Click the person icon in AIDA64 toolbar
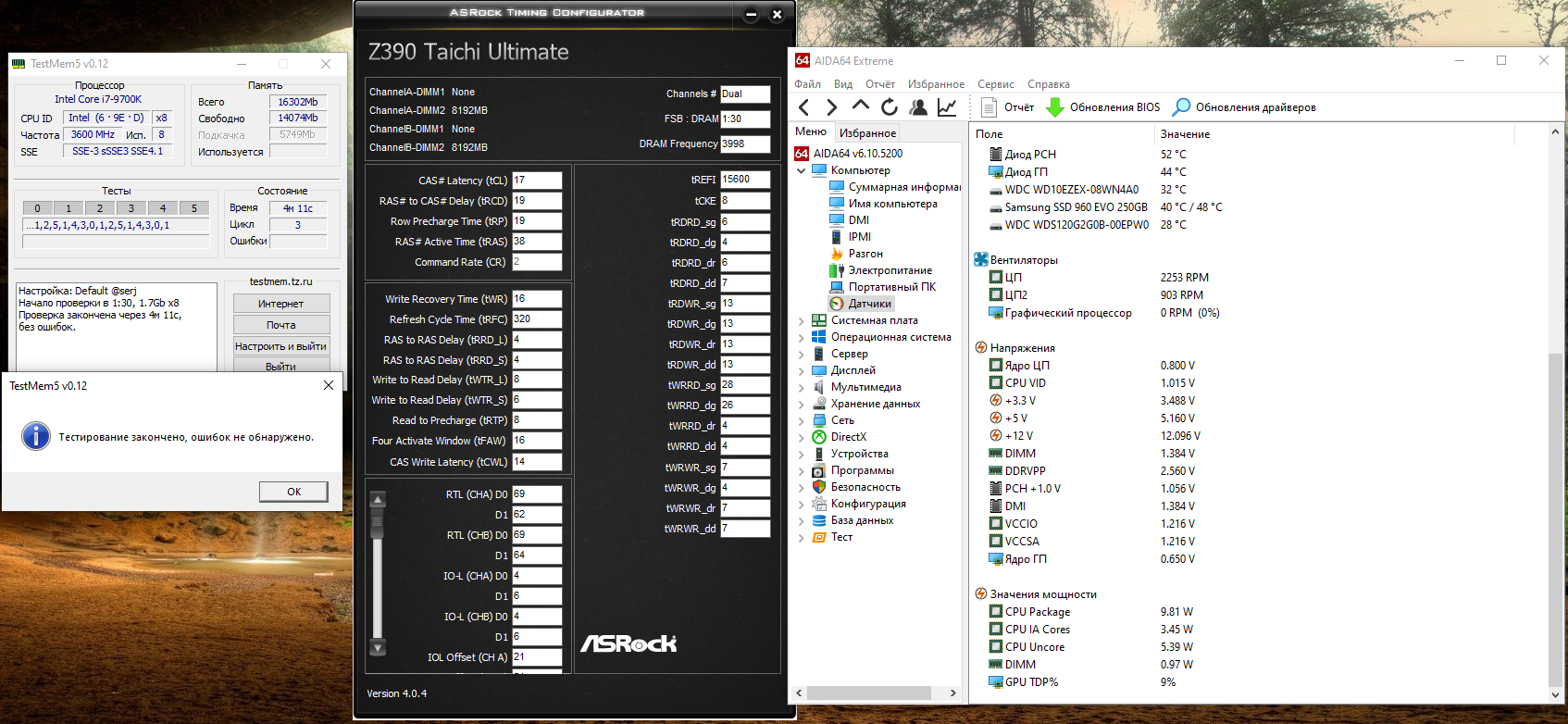Image resolution: width=1568 pixels, height=724 pixels. pos(918,107)
